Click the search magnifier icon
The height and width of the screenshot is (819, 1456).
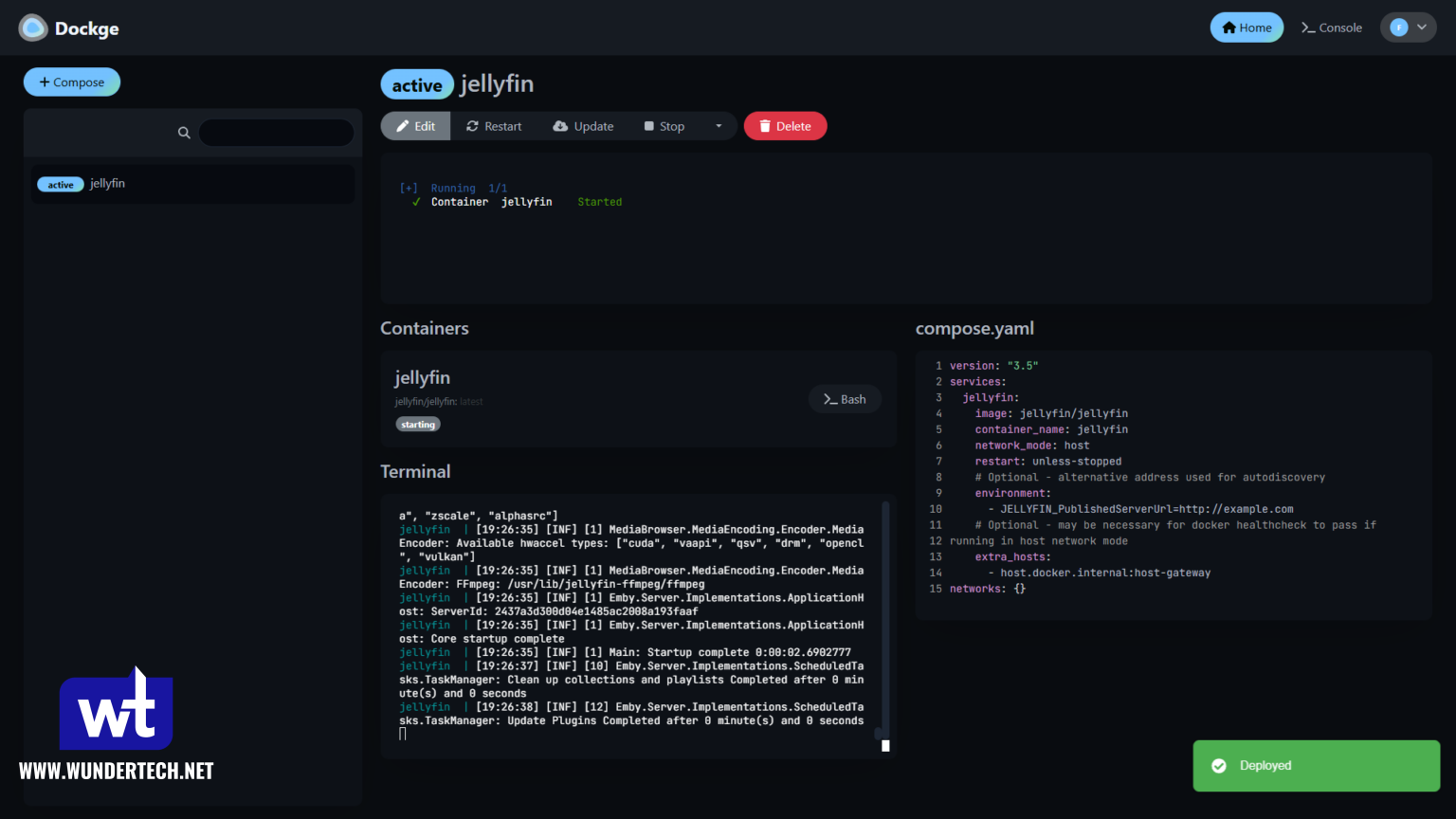[x=184, y=133]
